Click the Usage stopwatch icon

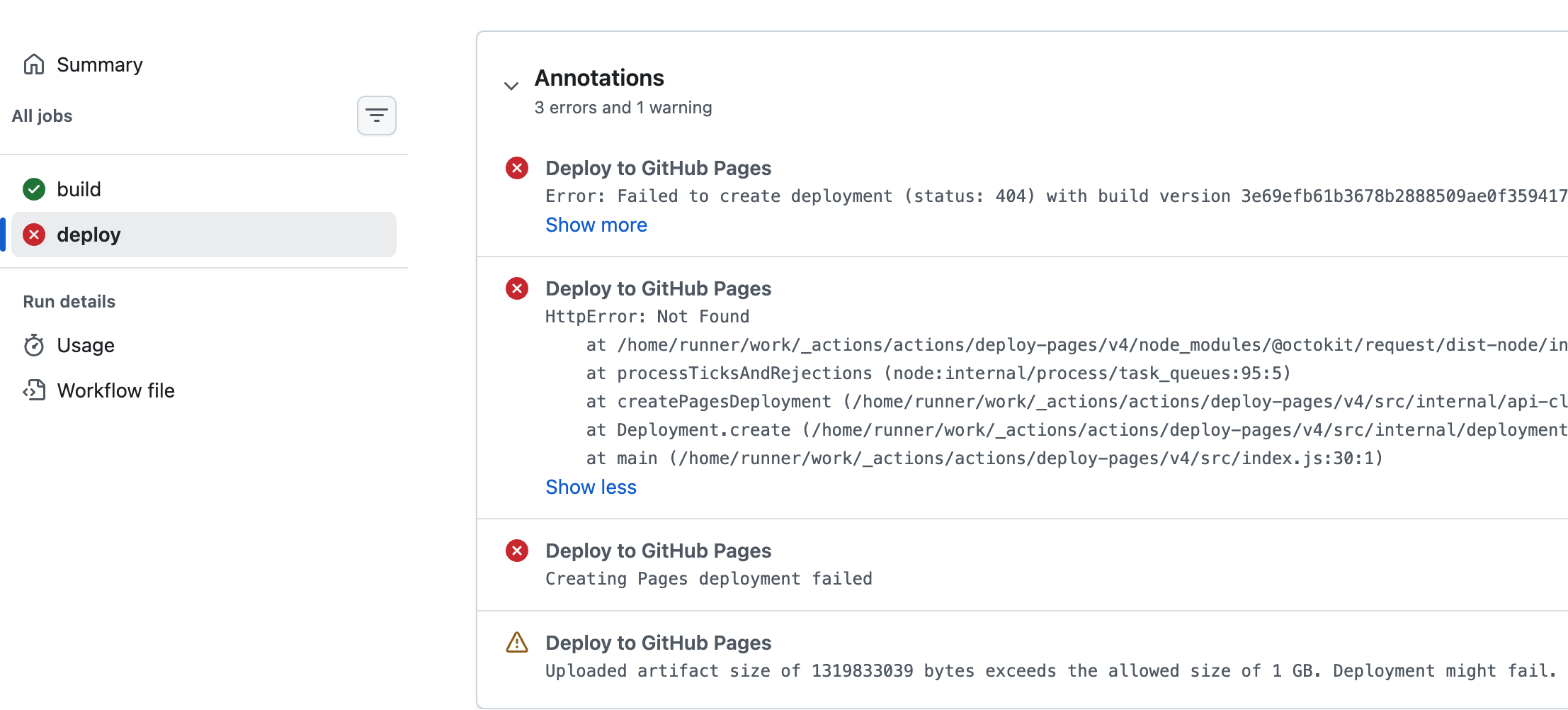click(34, 345)
